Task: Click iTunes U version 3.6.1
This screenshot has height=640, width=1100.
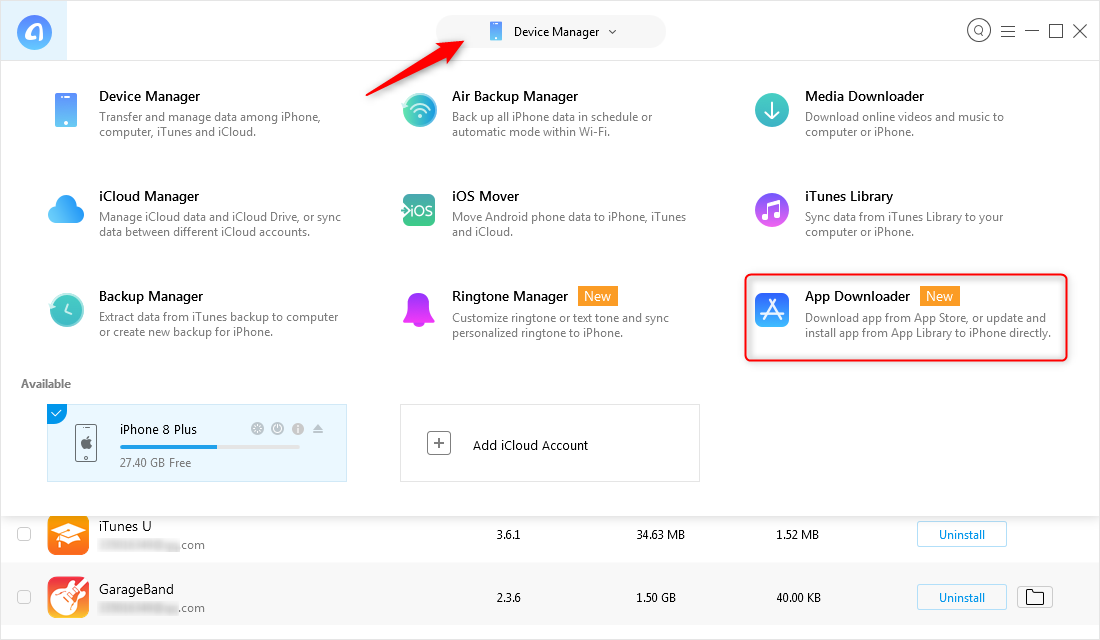Action: coord(509,535)
